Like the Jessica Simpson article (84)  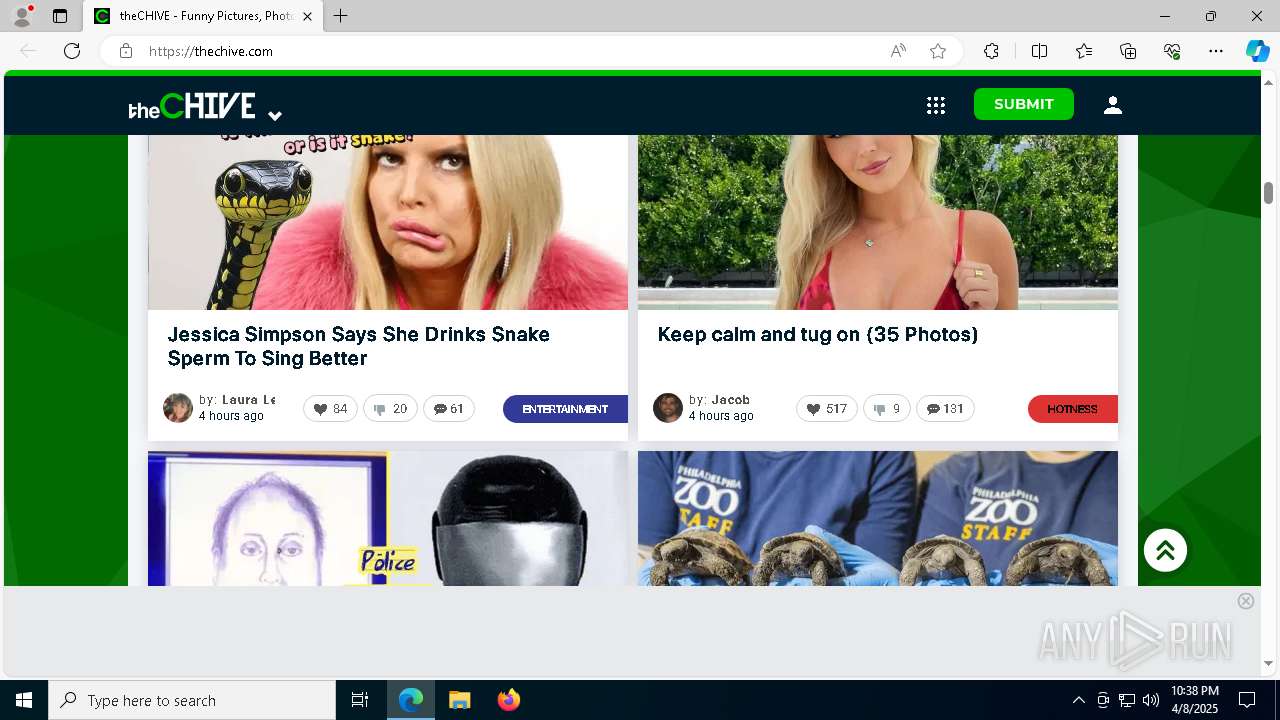pyautogui.click(x=330, y=409)
